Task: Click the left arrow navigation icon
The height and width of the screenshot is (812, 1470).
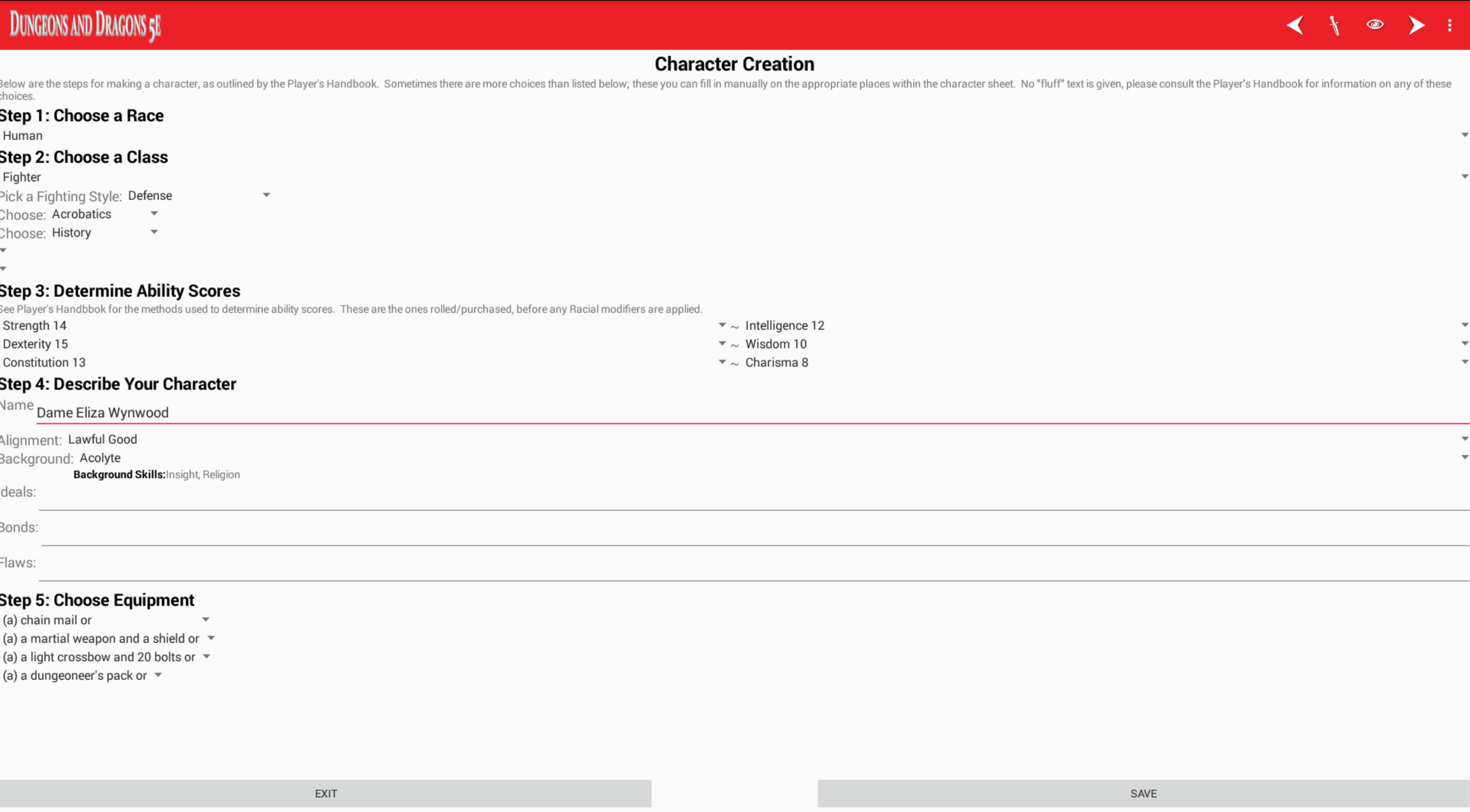Action: 1295,25
